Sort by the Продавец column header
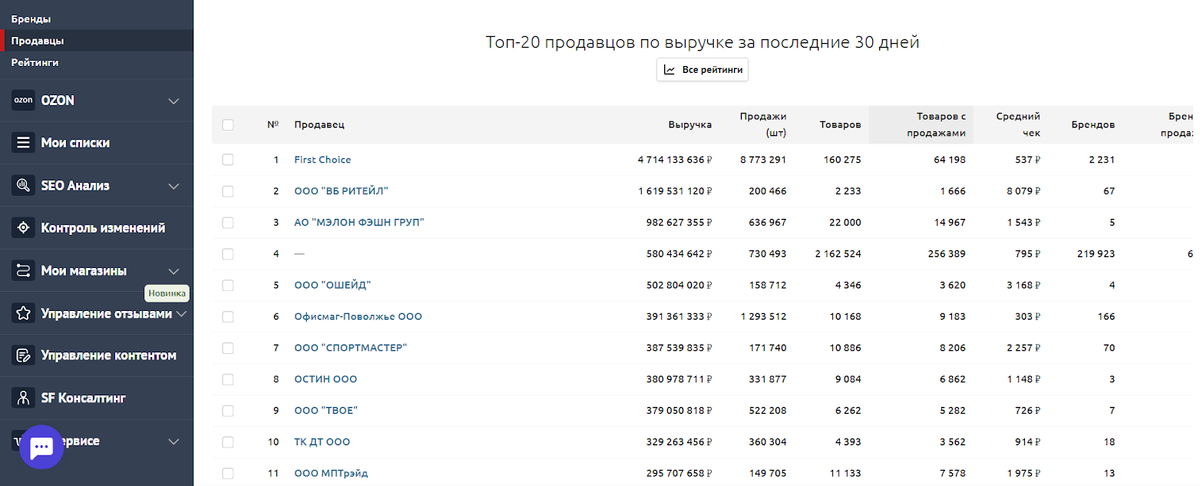Screen dimensions: 1200x486 pos(319,125)
